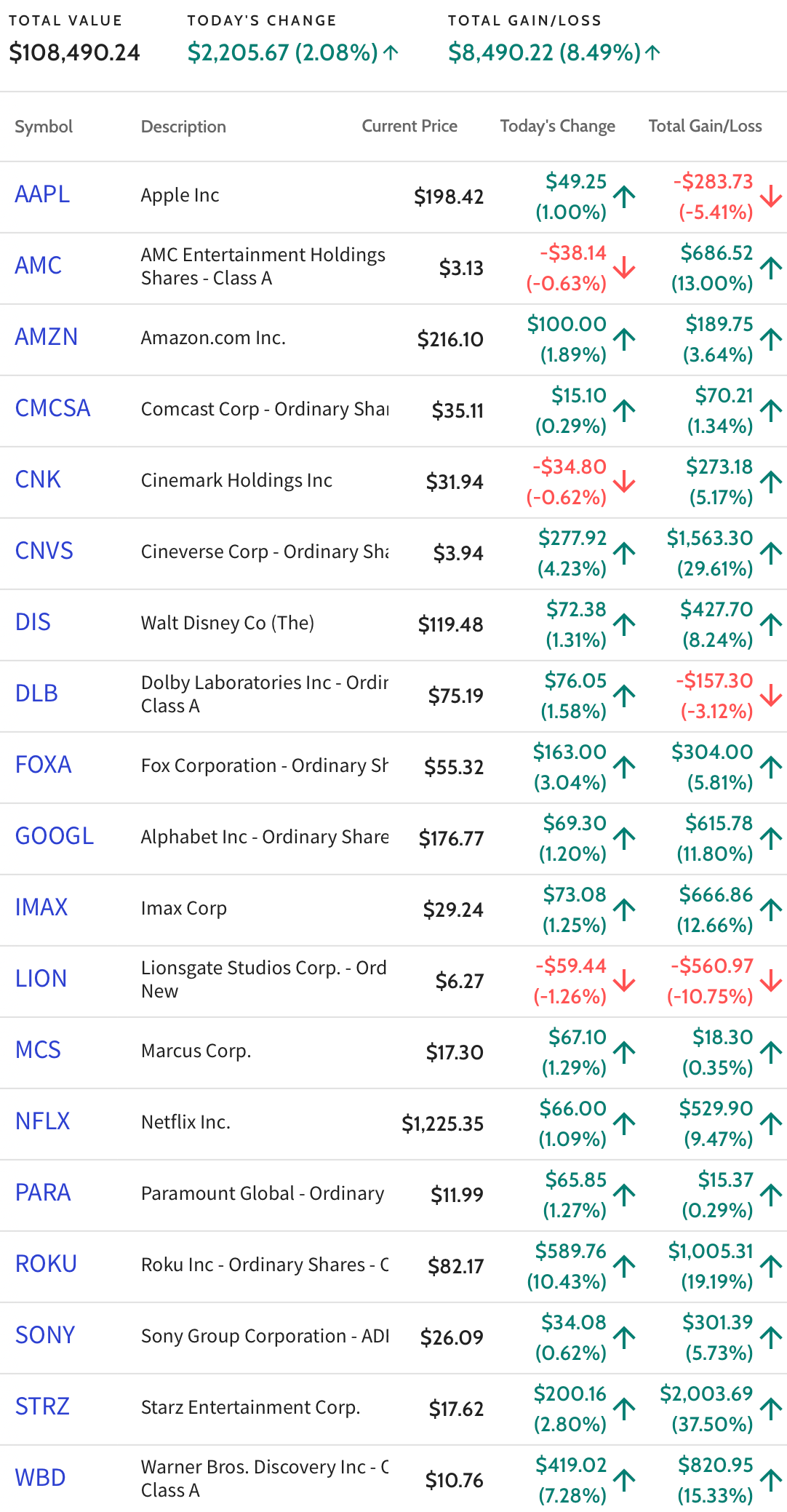Click LION total gain/loss down arrow

[x=771, y=981]
